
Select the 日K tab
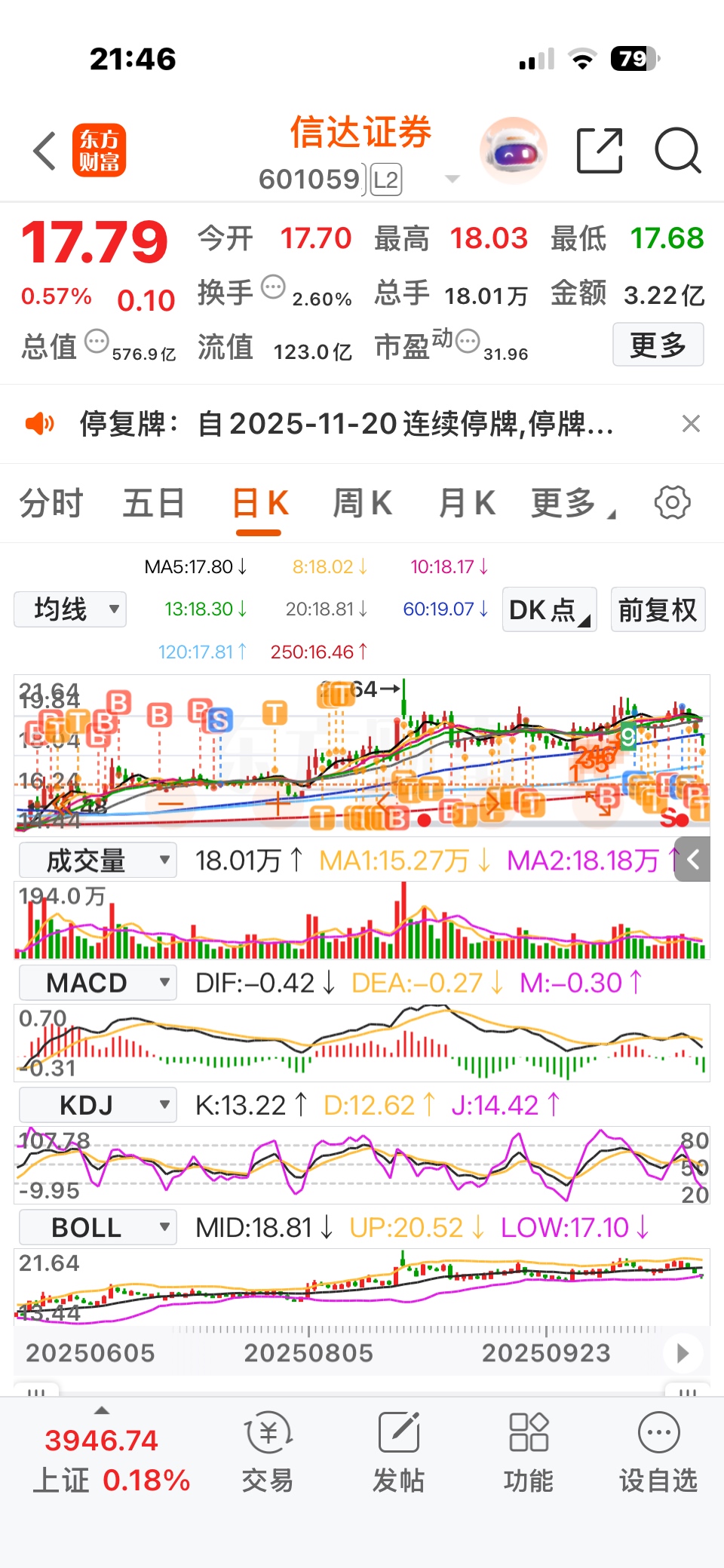(x=259, y=503)
